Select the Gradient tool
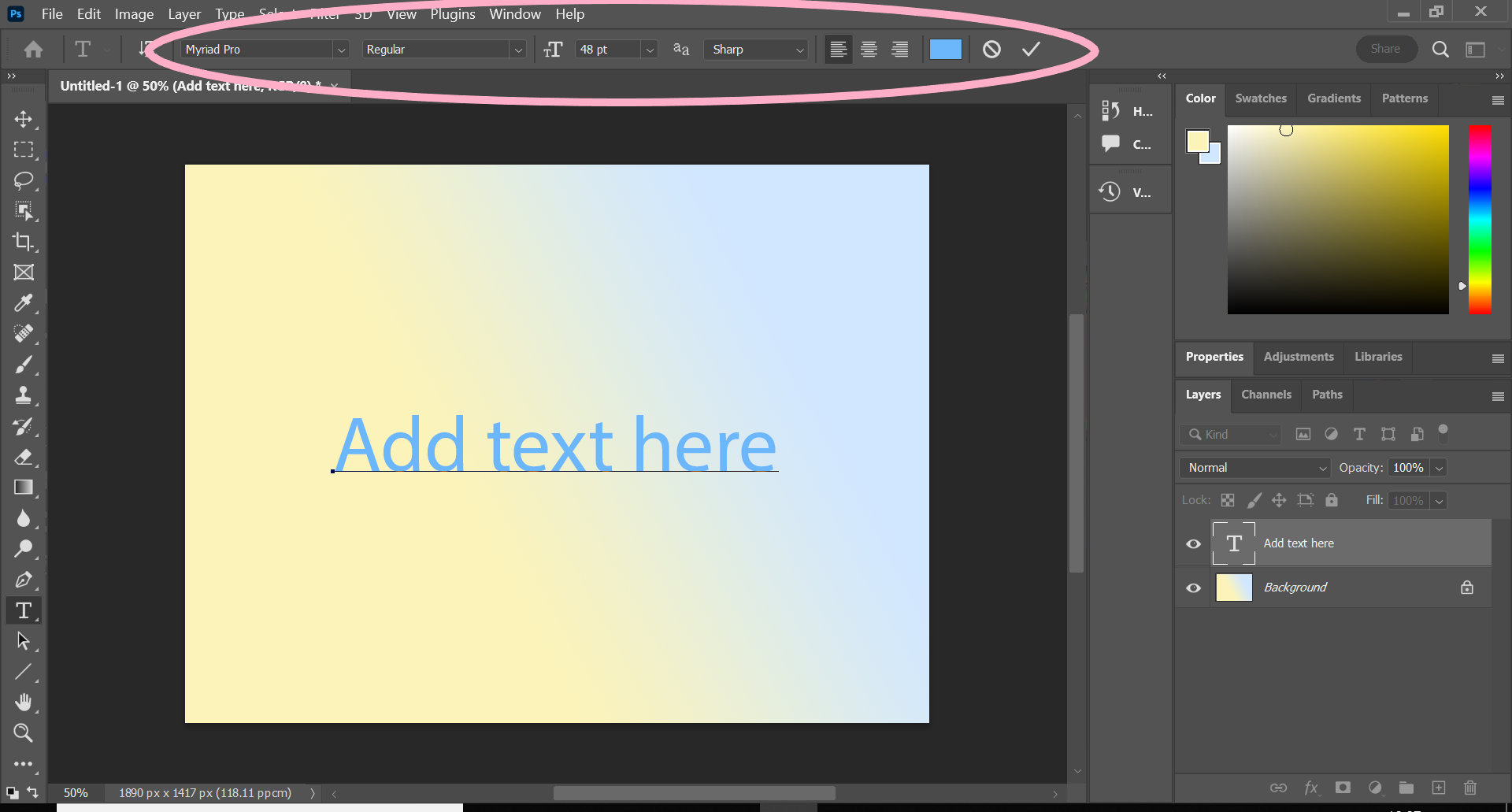 (x=24, y=488)
